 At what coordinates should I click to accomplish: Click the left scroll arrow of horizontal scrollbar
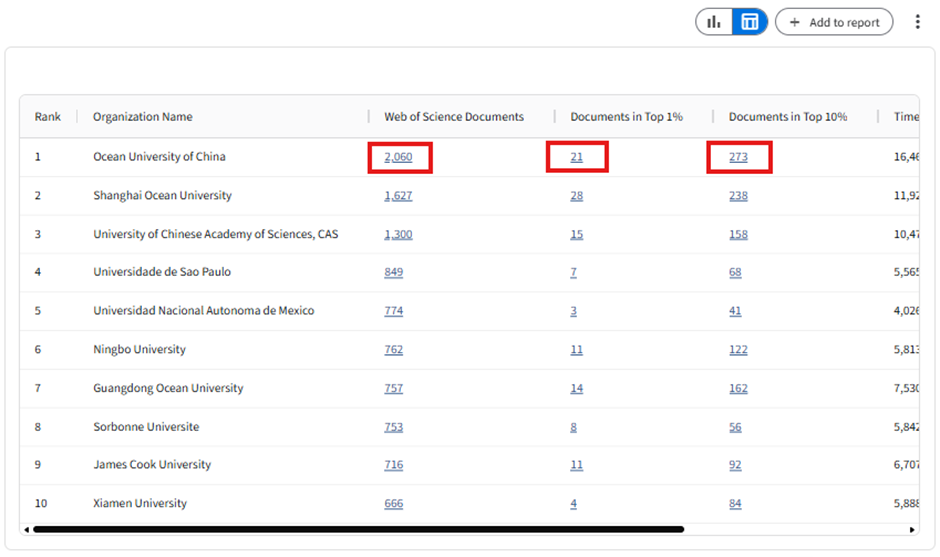(26, 530)
